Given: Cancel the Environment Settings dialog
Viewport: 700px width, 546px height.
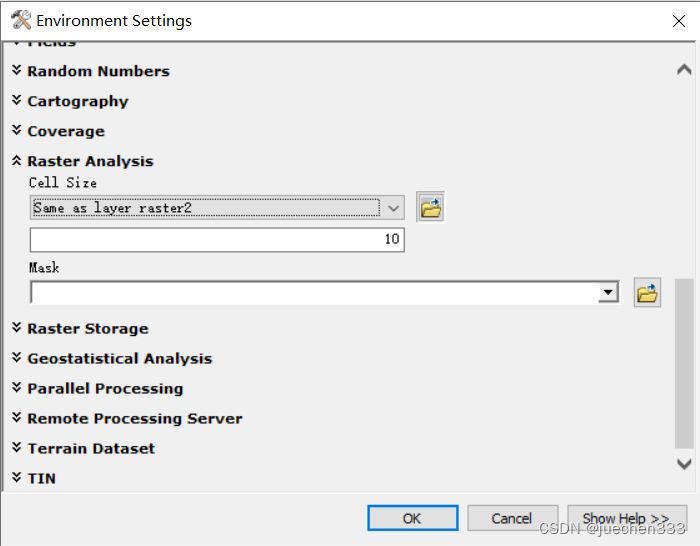Looking at the screenshot, I should tap(512, 518).
